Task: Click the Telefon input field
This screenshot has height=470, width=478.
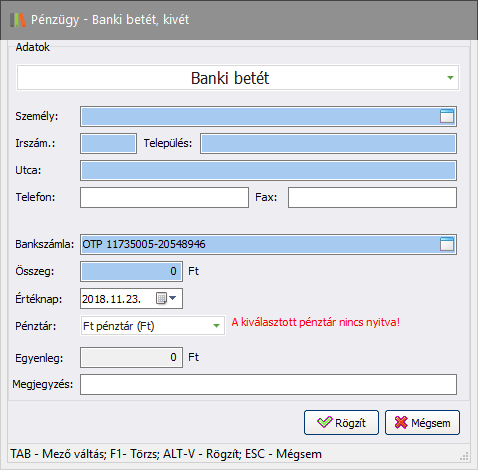Action: coord(164,197)
